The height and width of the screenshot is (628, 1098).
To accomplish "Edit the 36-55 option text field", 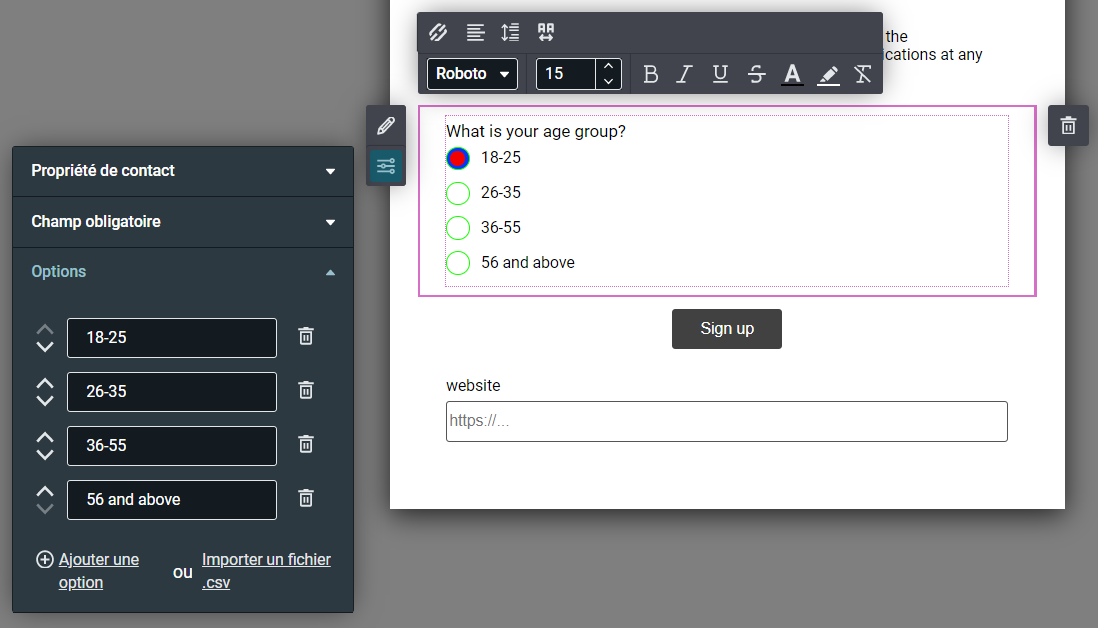I will point(172,445).
